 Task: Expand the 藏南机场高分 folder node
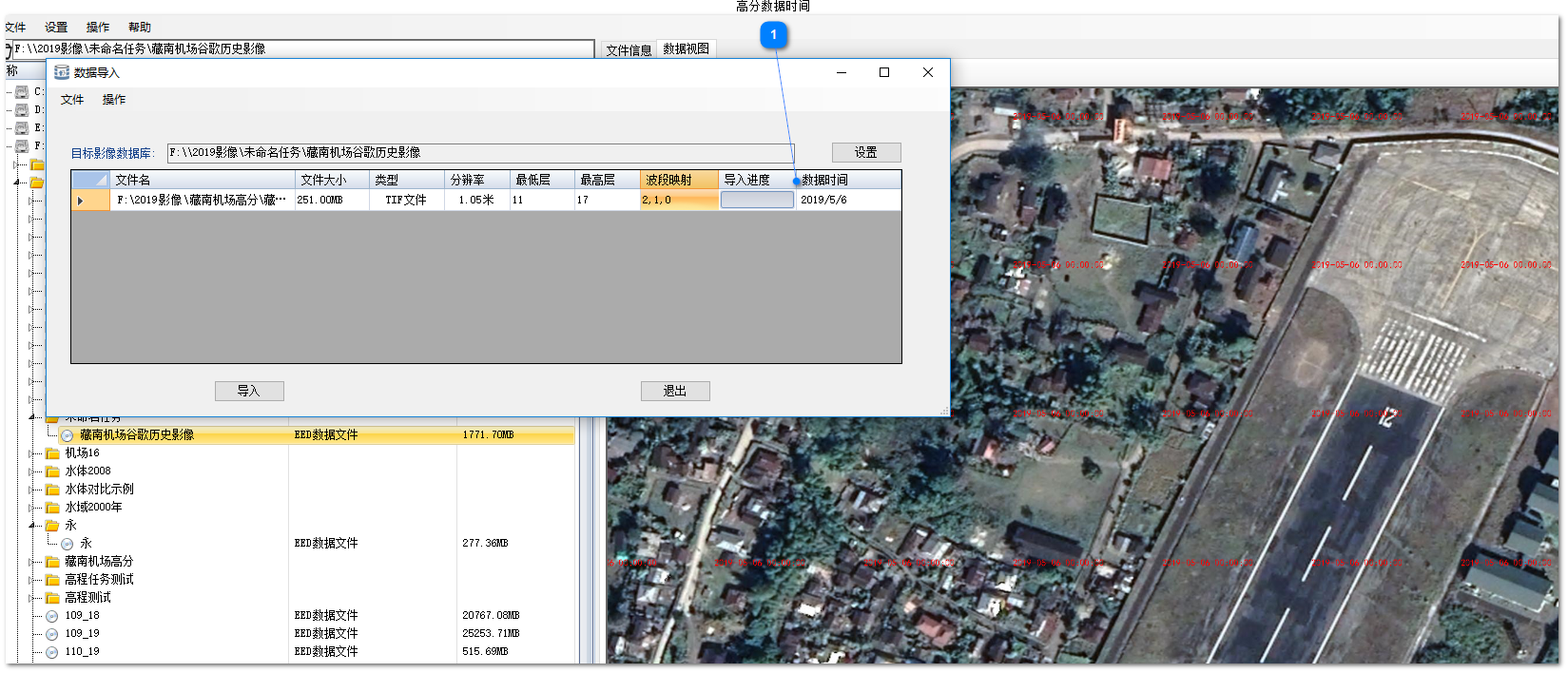click(x=32, y=562)
